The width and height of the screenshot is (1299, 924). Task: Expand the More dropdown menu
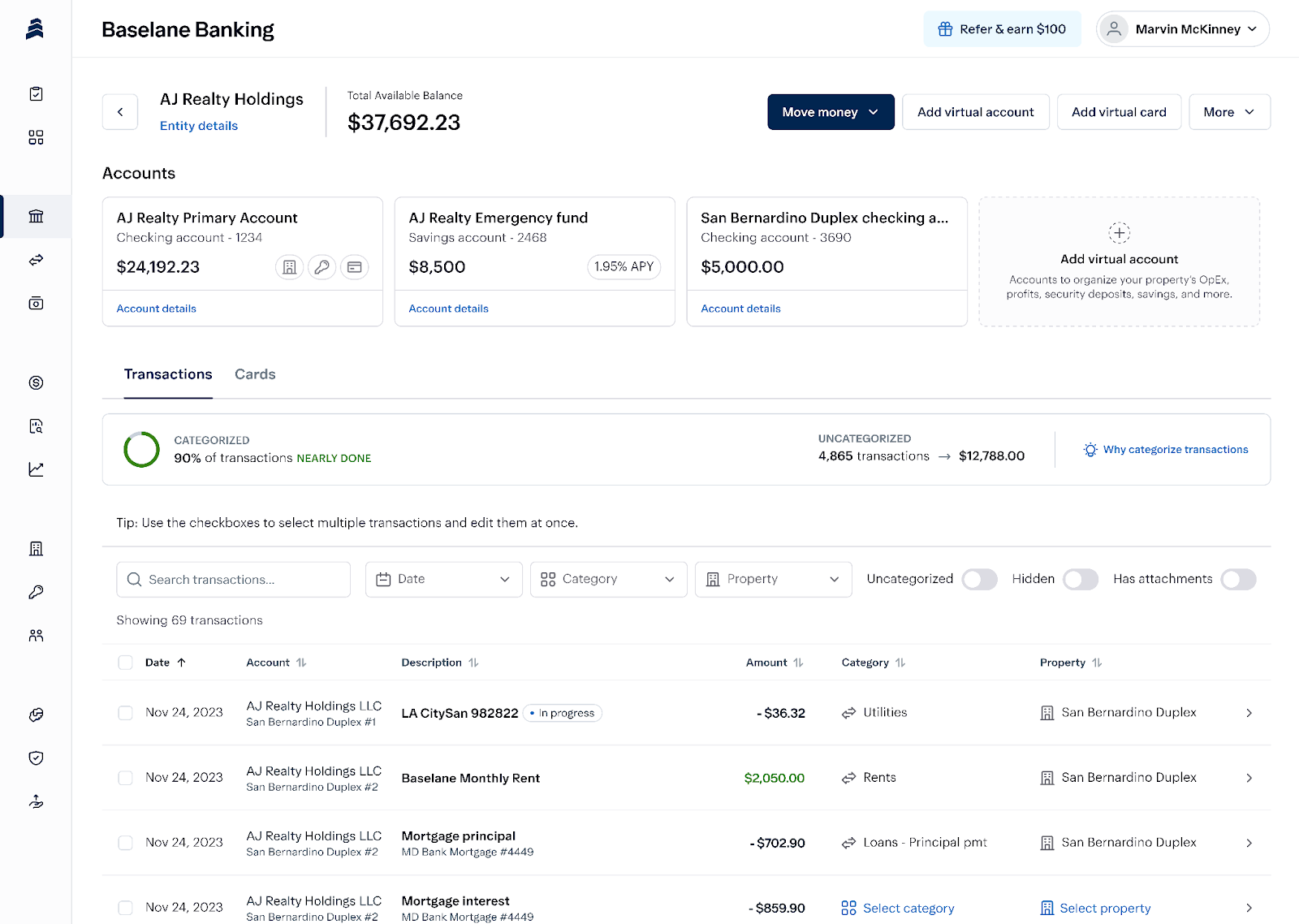coord(1229,112)
